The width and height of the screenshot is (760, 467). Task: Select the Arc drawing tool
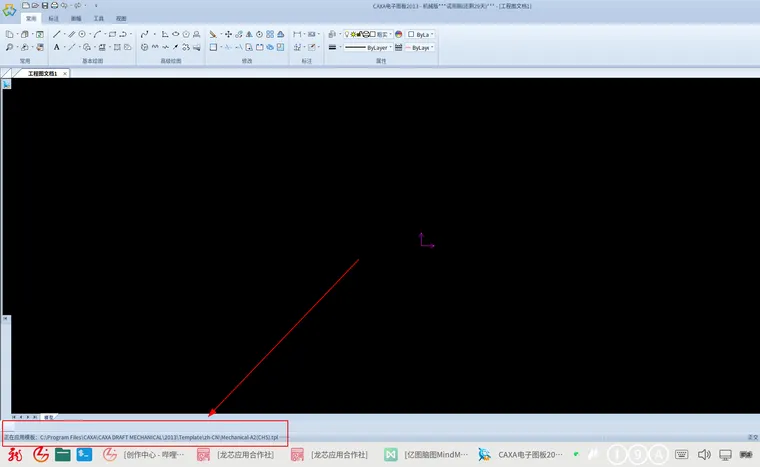pyautogui.click(x=97, y=34)
